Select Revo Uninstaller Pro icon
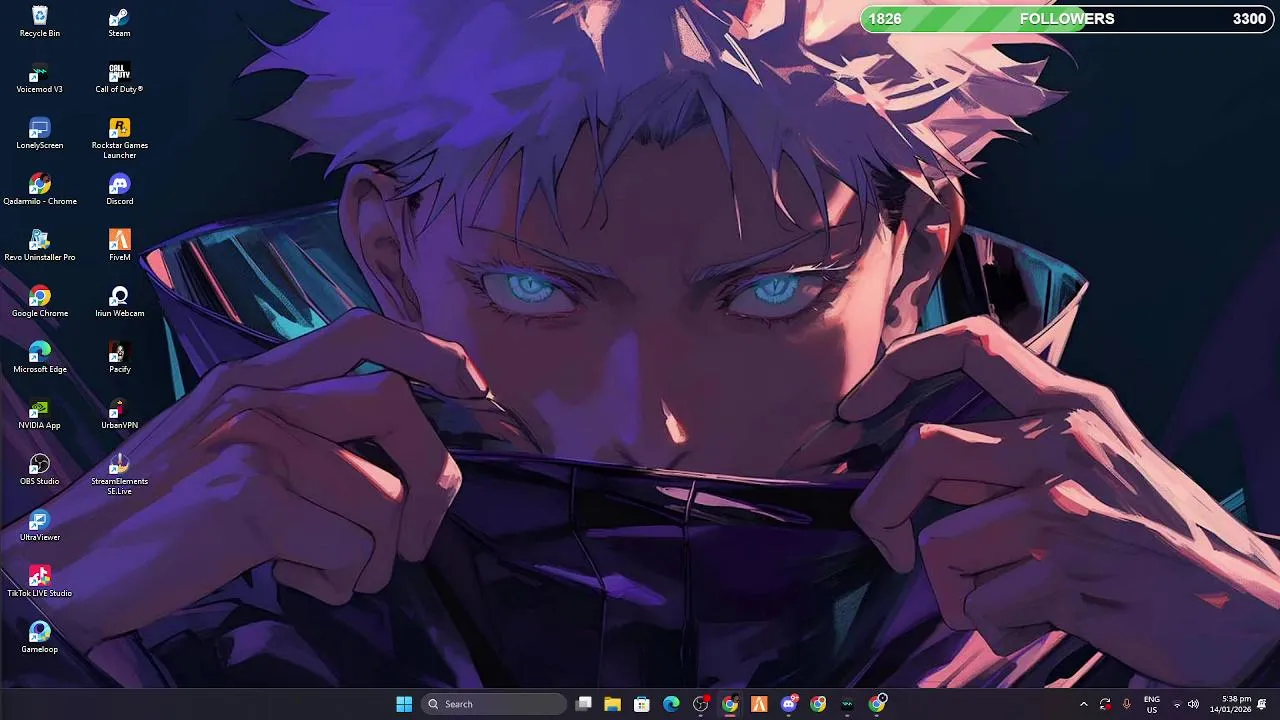 (x=40, y=246)
